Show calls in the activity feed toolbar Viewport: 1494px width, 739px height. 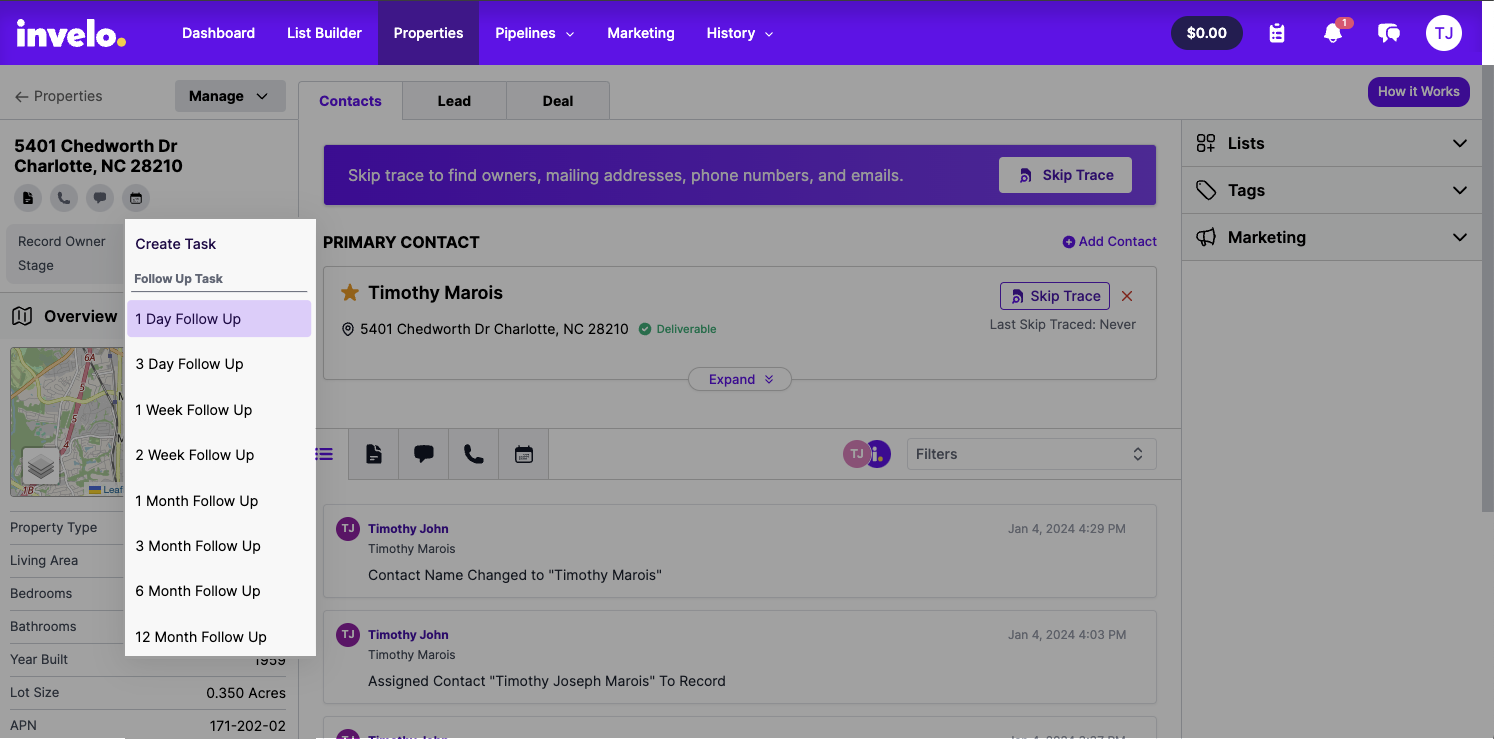474,454
